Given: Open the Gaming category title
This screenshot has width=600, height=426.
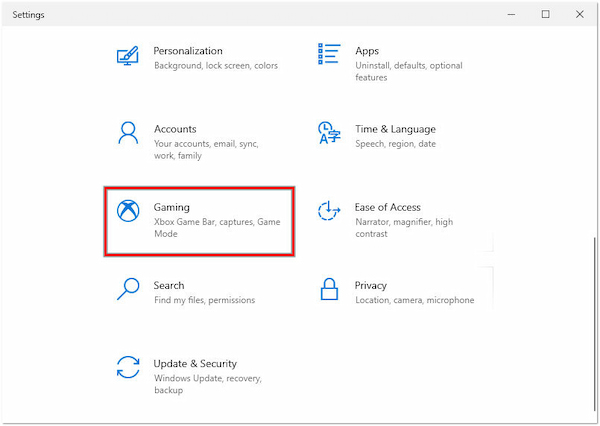Looking at the screenshot, I should pos(172,207).
